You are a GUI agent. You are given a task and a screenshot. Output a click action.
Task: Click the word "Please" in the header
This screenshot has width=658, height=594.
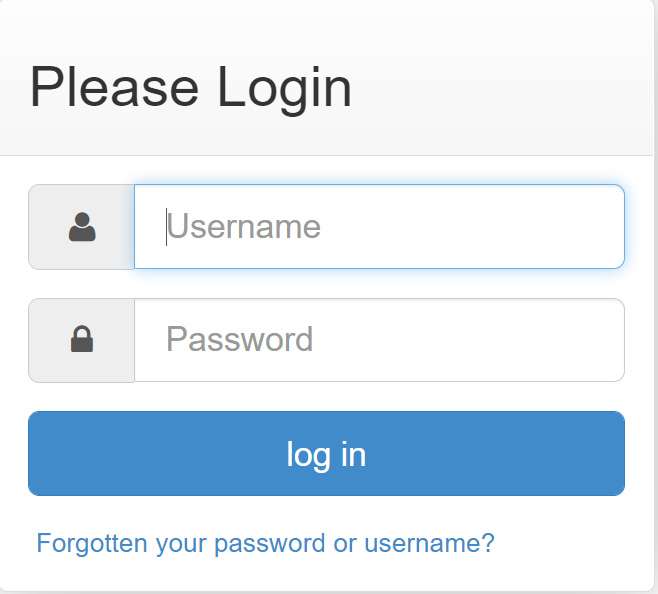tap(114, 87)
